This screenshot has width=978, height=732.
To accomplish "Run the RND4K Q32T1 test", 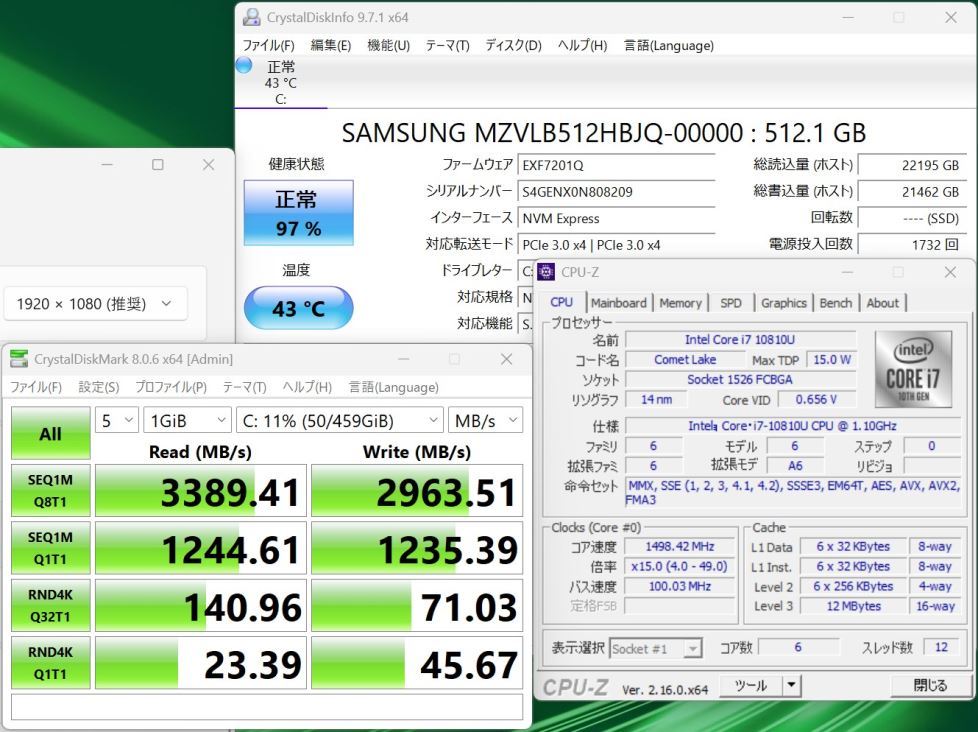I will tap(51, 605).
